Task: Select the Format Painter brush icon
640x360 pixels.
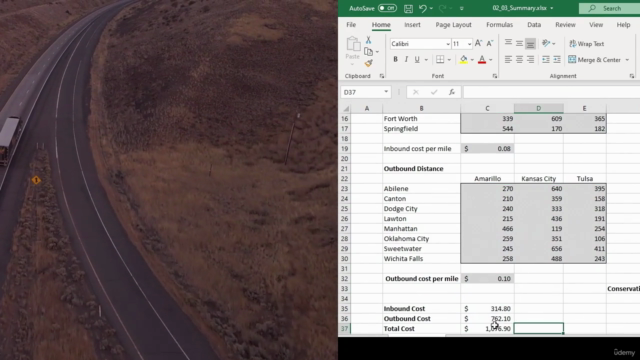Action: tap(369, 63)
